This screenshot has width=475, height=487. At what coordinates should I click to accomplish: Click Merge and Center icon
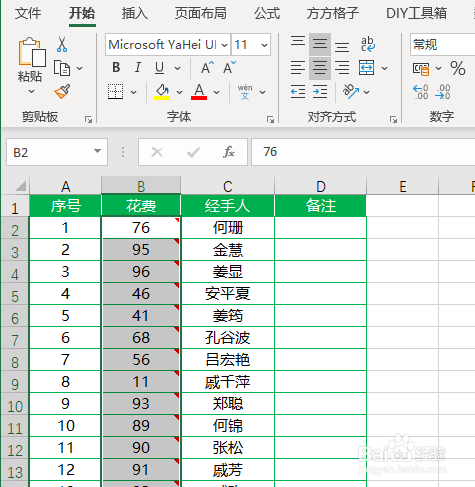click(366, 68)
